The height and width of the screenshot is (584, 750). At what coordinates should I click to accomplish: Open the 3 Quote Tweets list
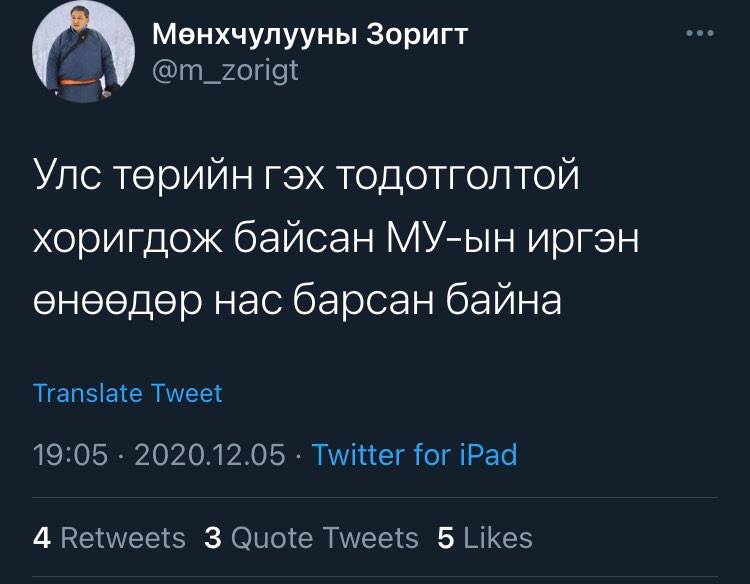311,537
